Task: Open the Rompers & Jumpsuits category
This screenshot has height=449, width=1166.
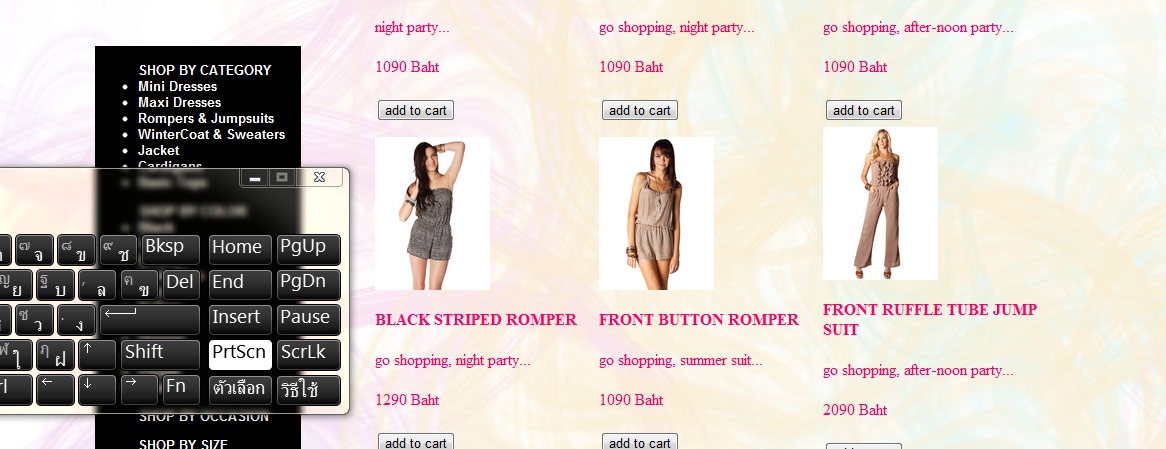Action: click(x=206, y=118)
